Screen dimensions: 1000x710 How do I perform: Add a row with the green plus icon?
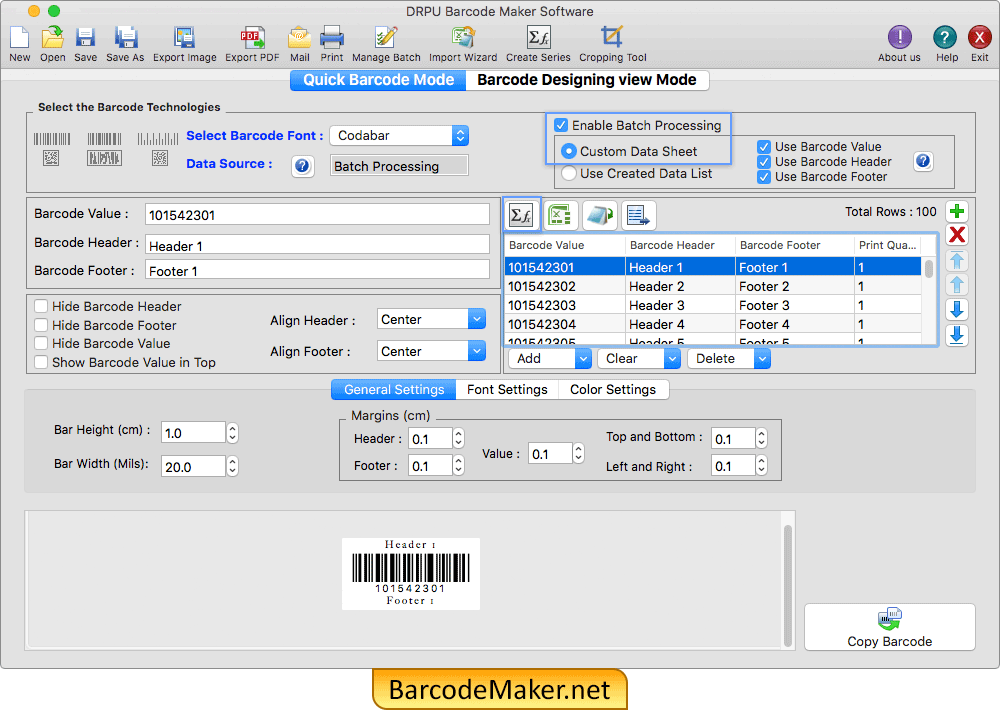coord(957,211)
